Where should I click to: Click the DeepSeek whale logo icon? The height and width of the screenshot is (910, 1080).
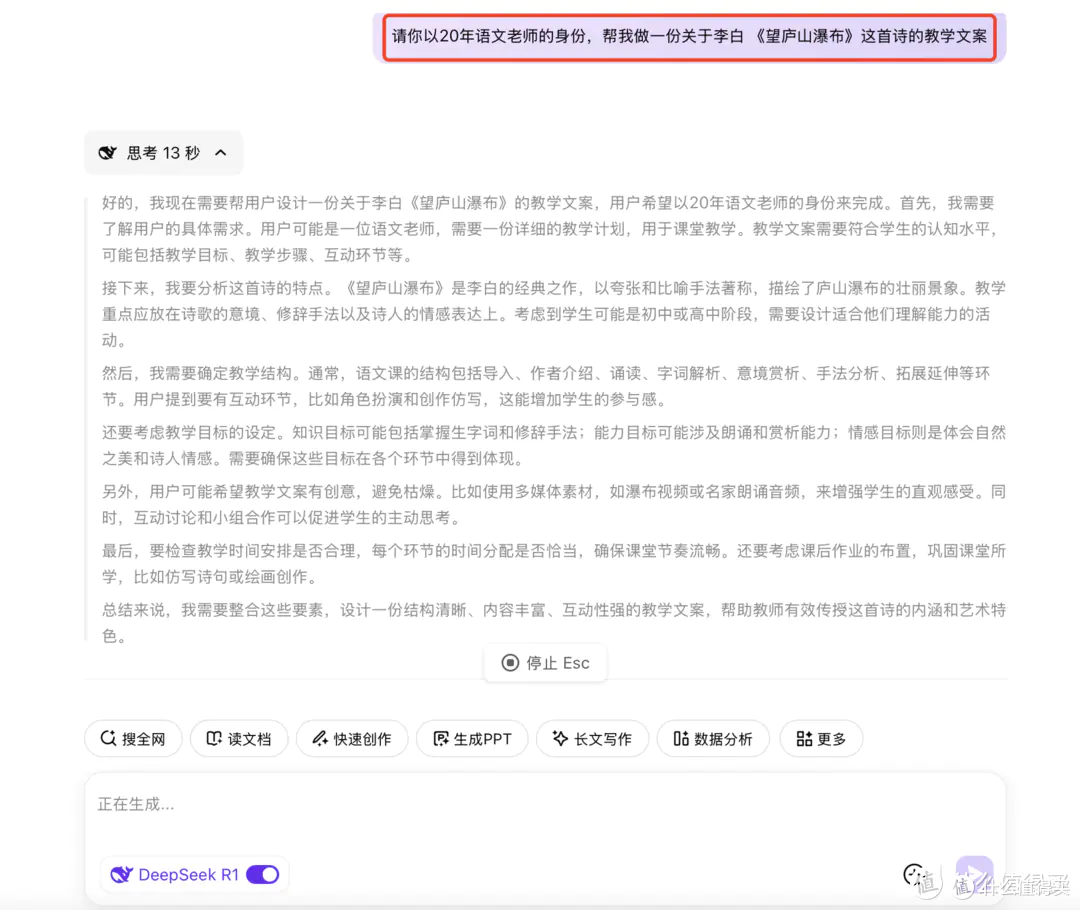click(x=121, y=874)
